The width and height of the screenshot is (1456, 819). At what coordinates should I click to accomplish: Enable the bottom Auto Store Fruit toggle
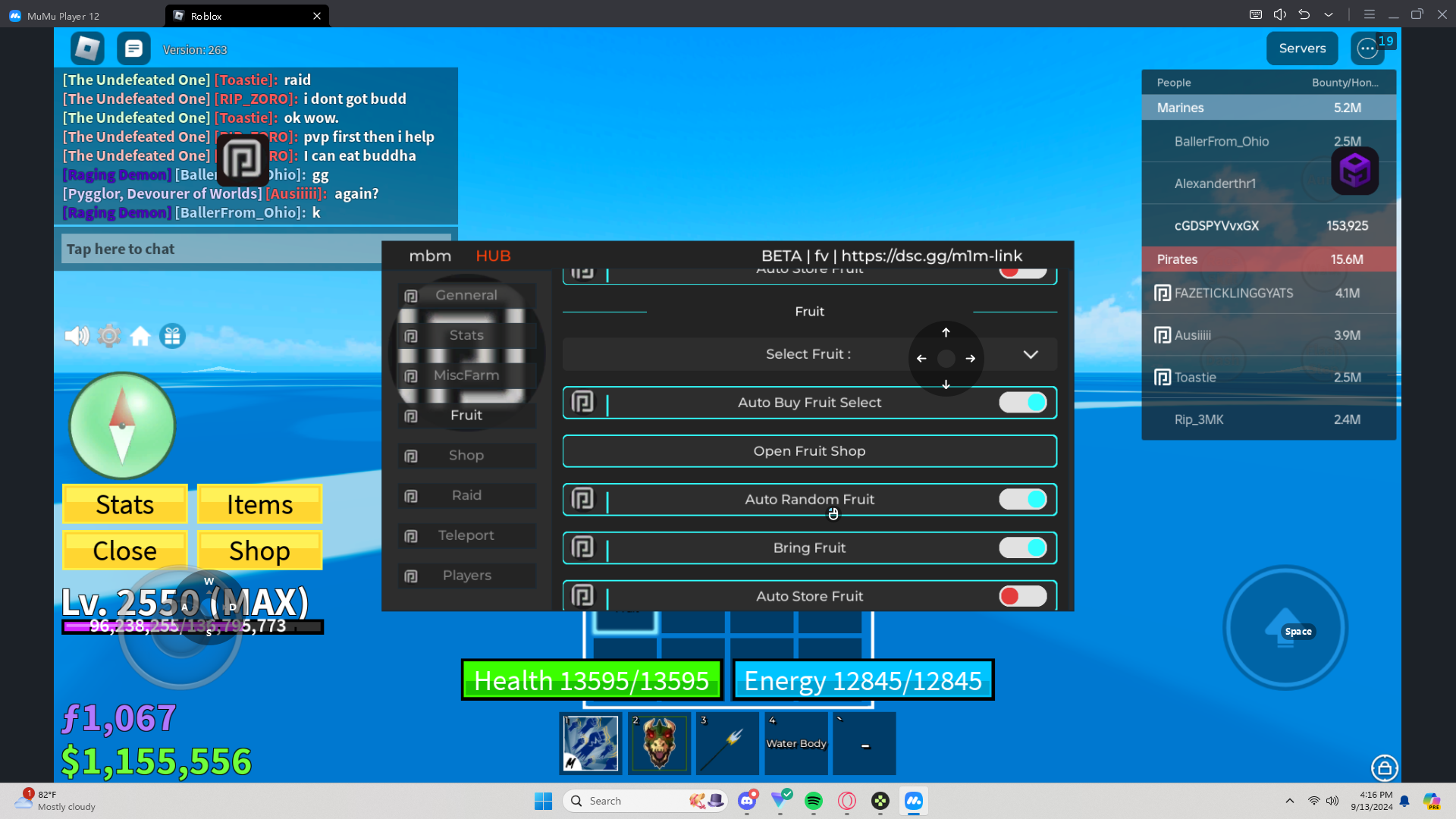click(x=1023, y=596)
